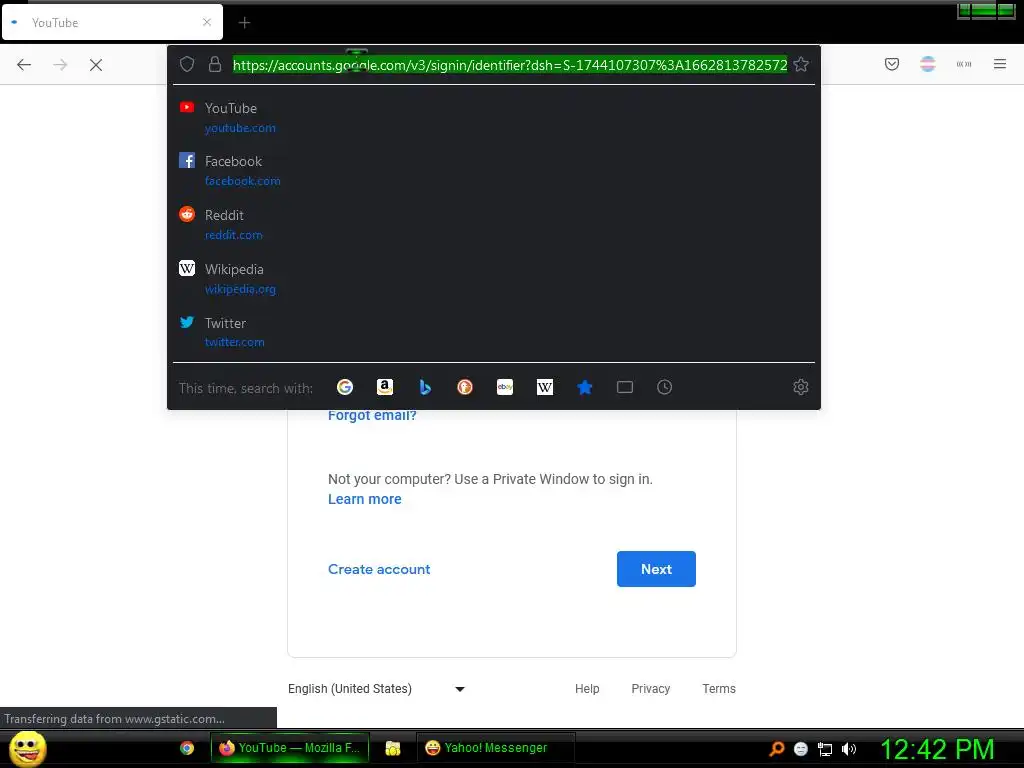Search this time with Google

click(345, 387)
